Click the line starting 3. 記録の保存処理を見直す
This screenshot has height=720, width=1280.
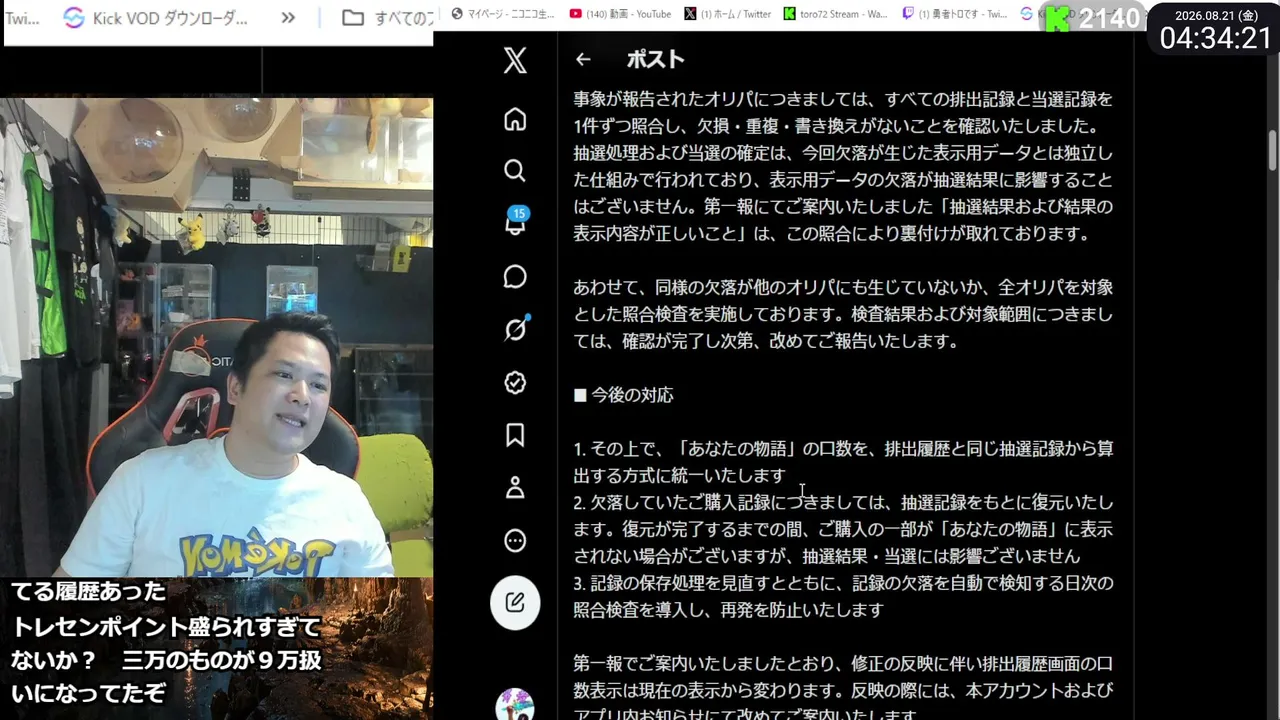843,583
